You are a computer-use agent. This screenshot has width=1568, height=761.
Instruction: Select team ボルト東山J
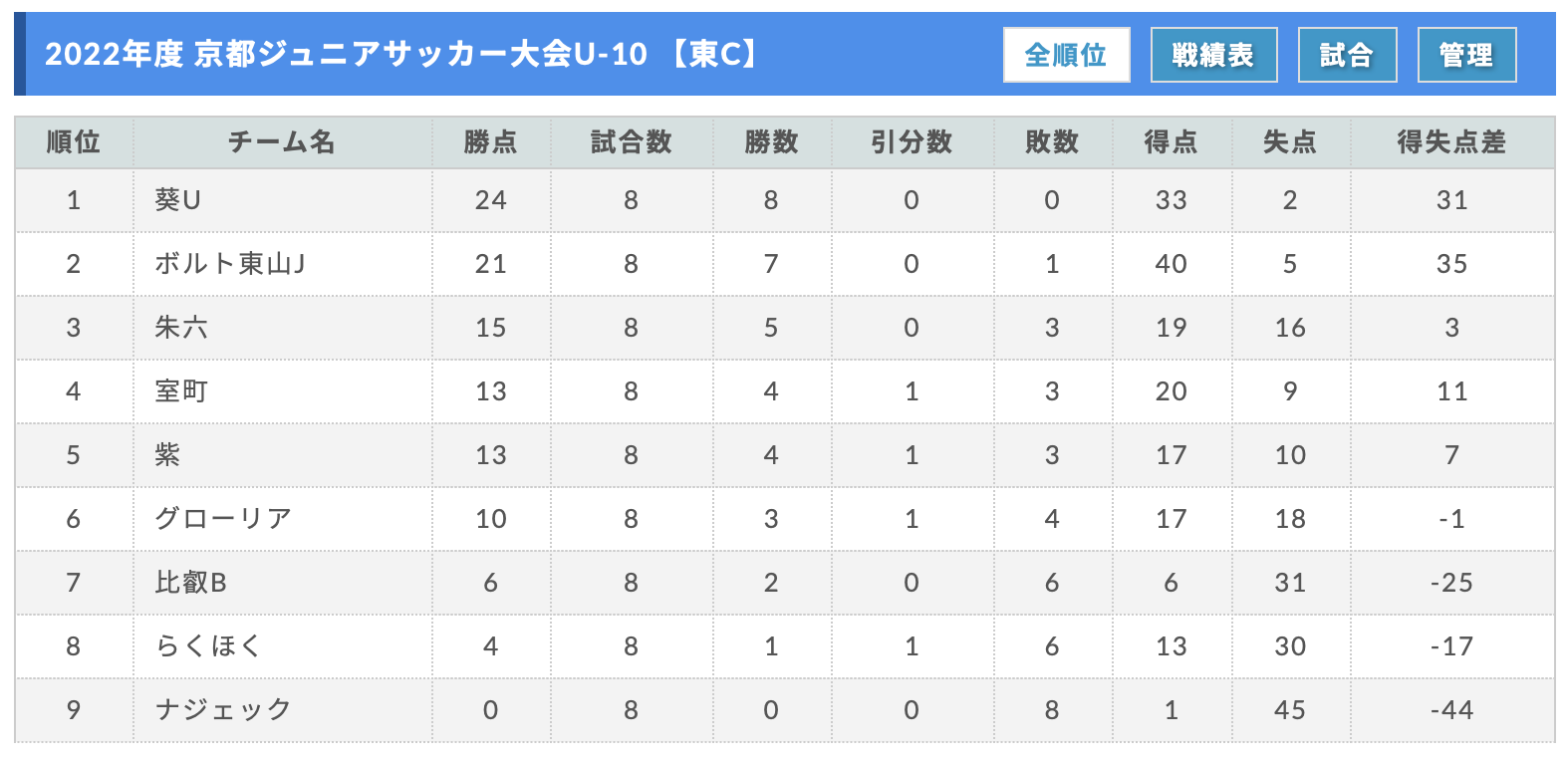tap(230, 264)
